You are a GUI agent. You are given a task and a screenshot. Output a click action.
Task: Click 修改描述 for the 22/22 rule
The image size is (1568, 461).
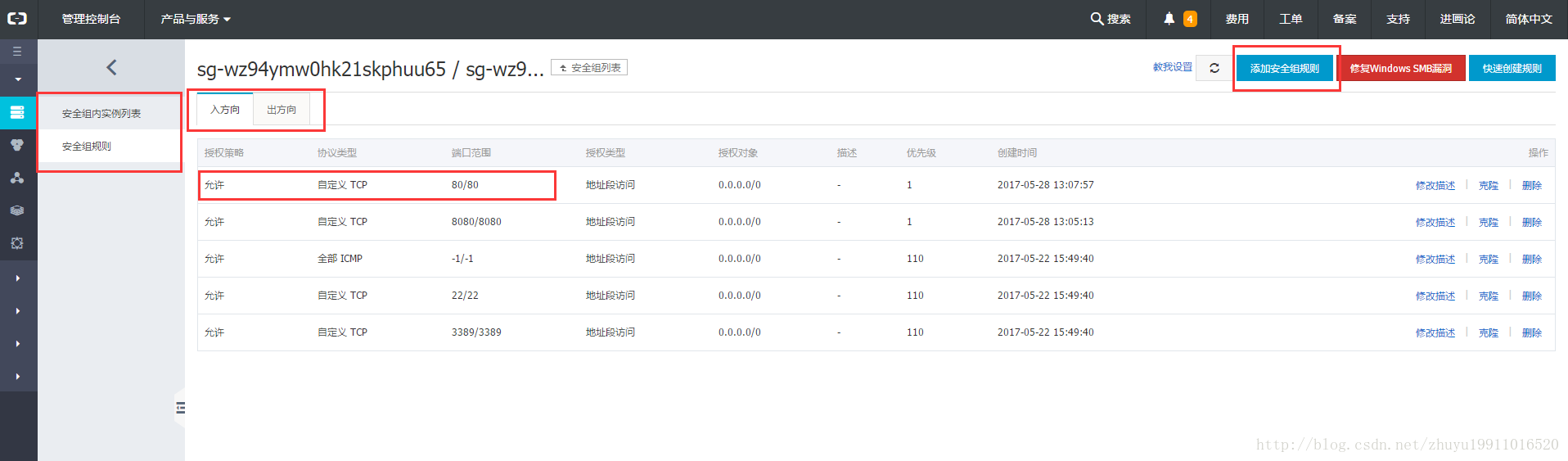point(1435,296)
